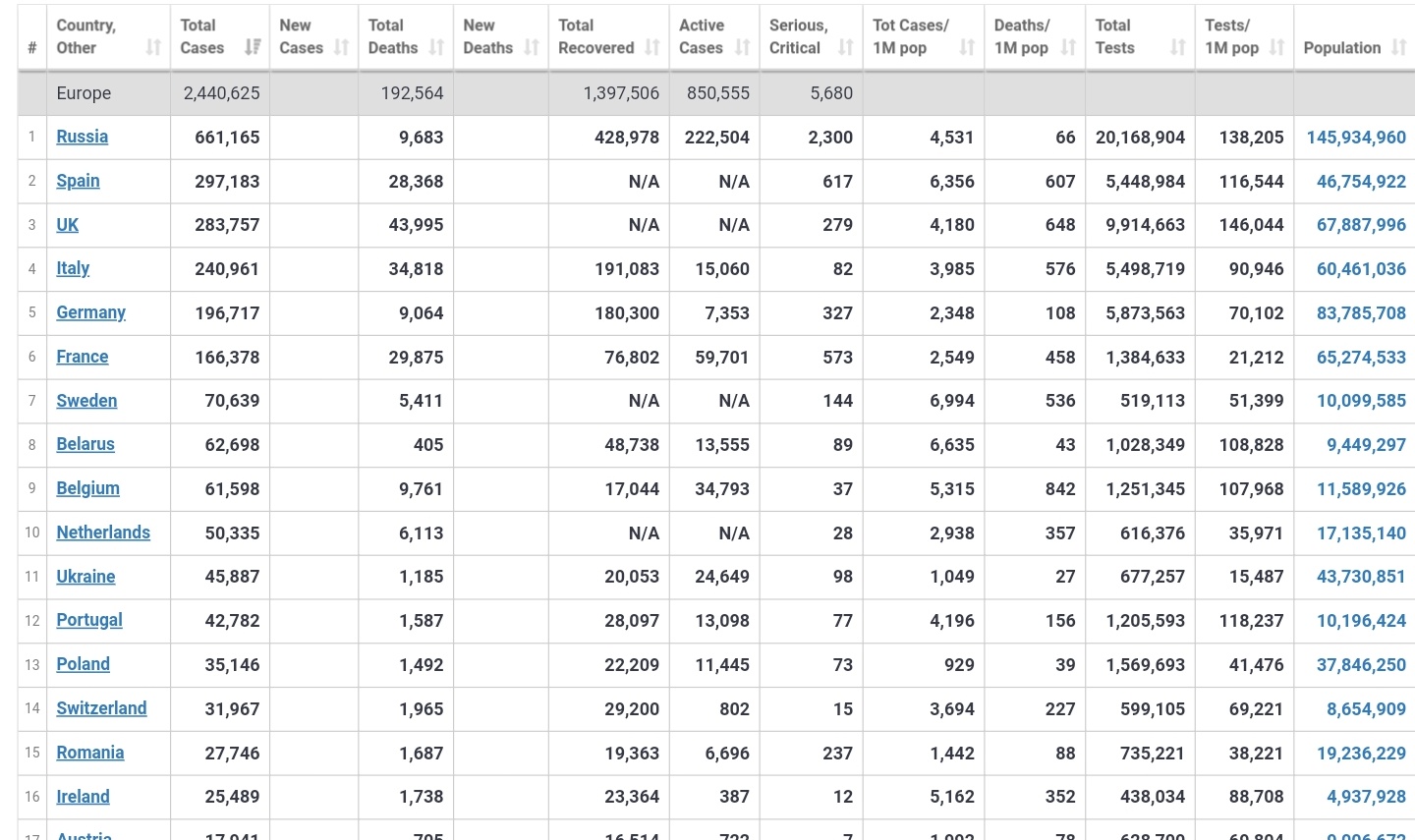Click Poland population 37,846,250 link
Viewport: 1415px width, 840px height.
1361,665
